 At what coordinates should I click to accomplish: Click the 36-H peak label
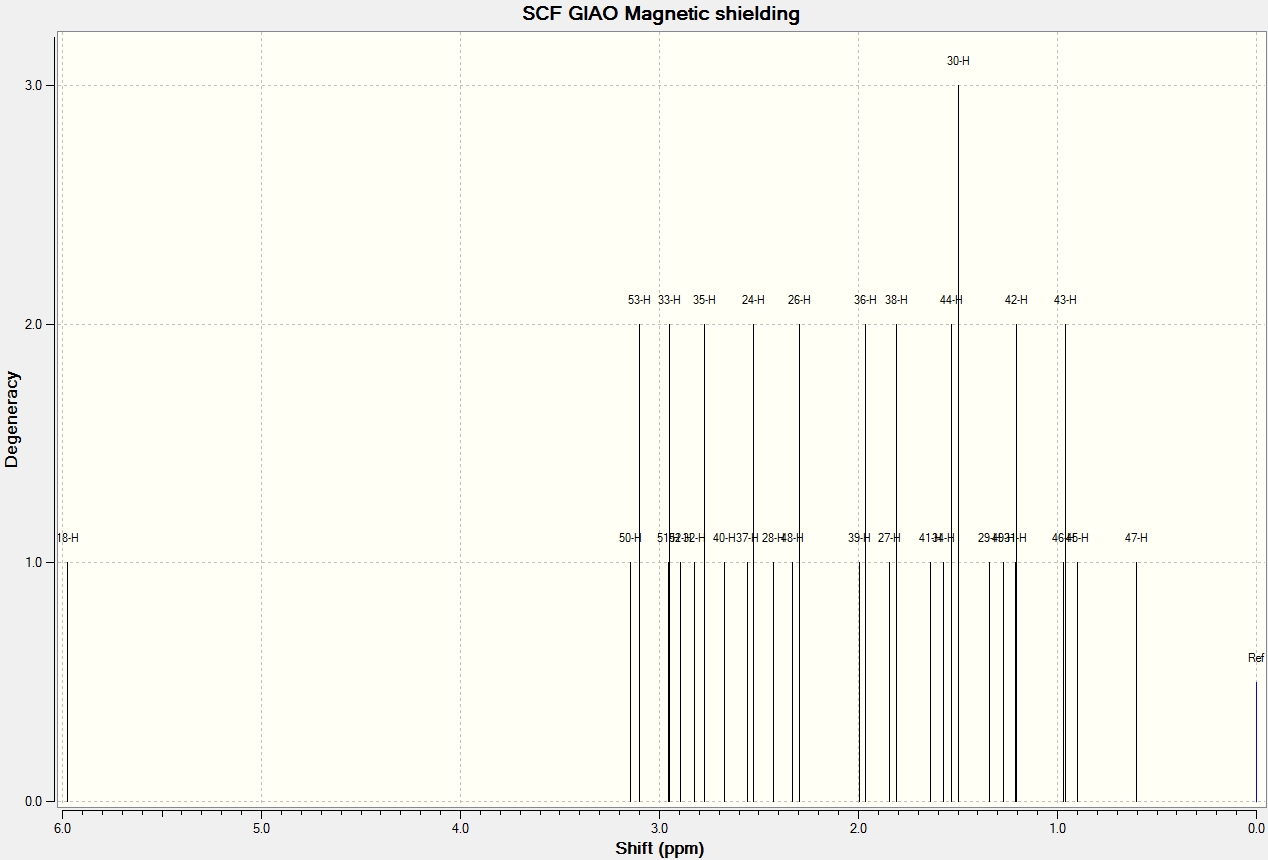click(x=865, y=300)
